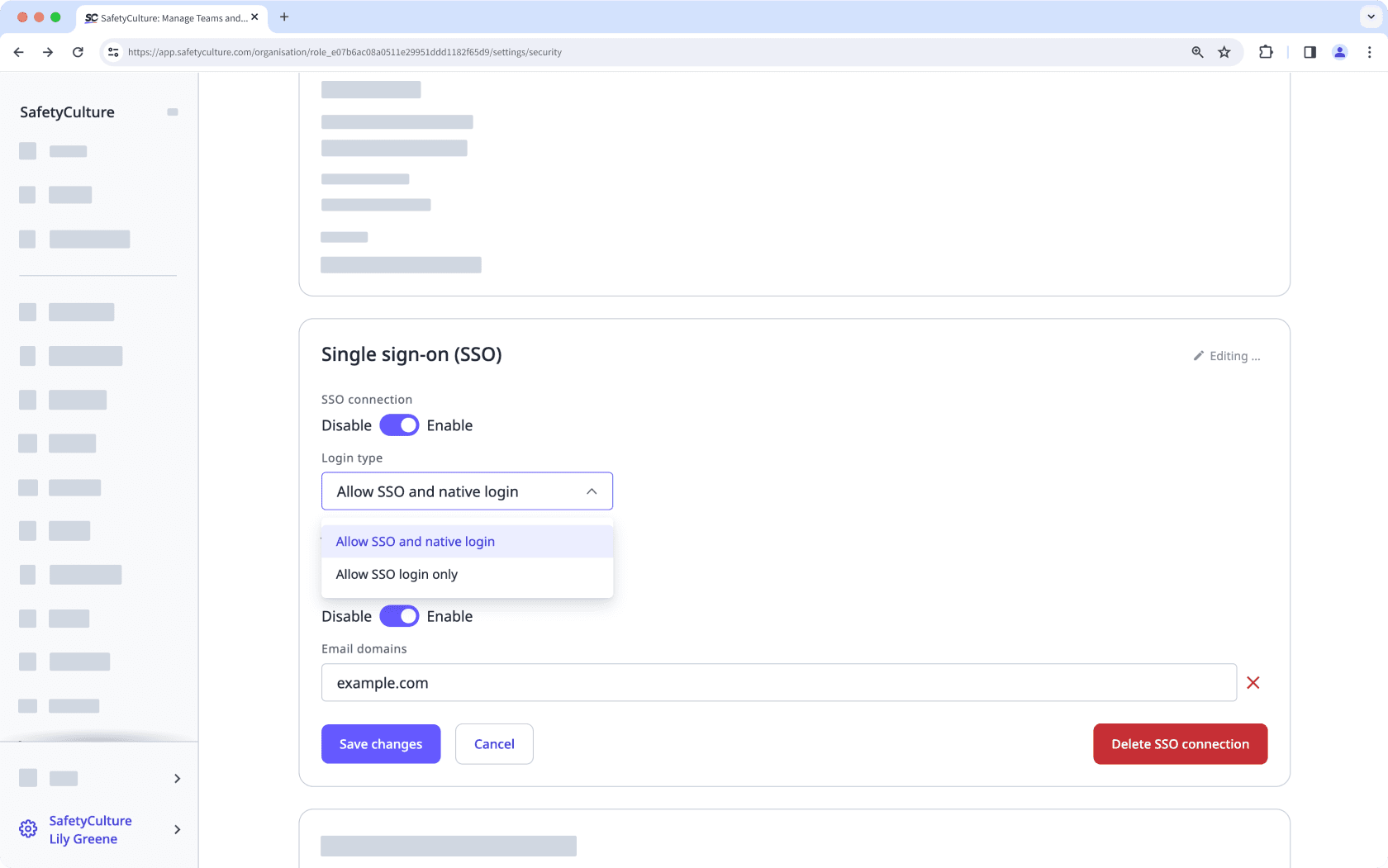Switch to the SafetyCulture Manage Teams tab

tap(165, 17)
